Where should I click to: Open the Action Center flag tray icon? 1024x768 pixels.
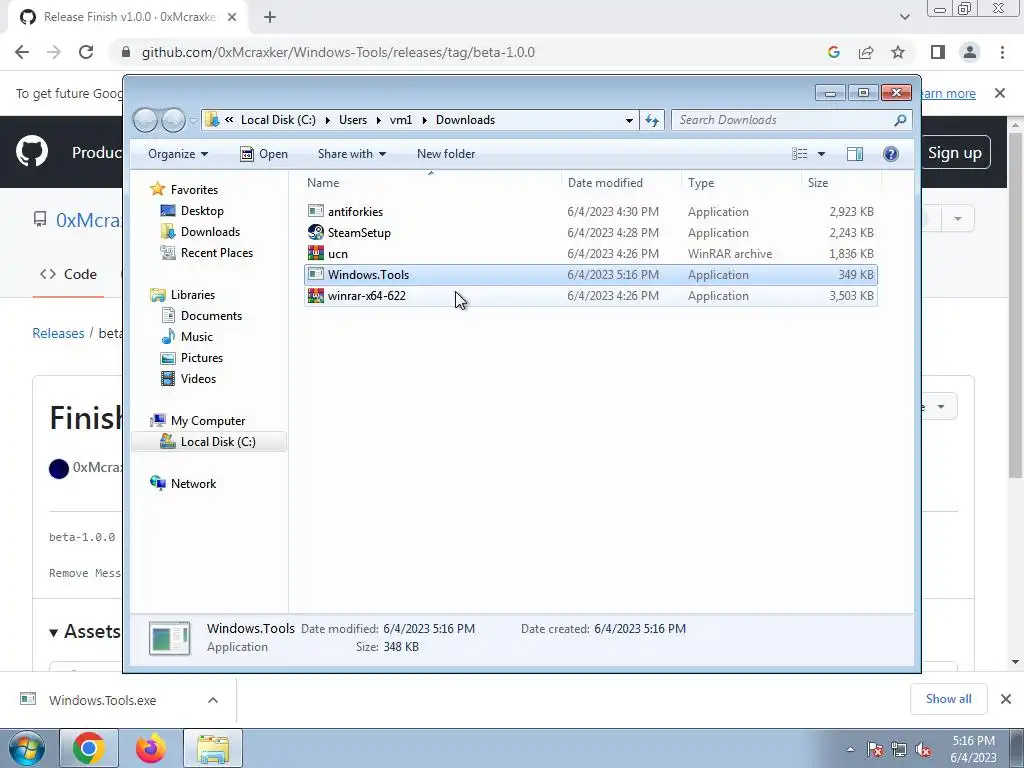coord(874,749)
